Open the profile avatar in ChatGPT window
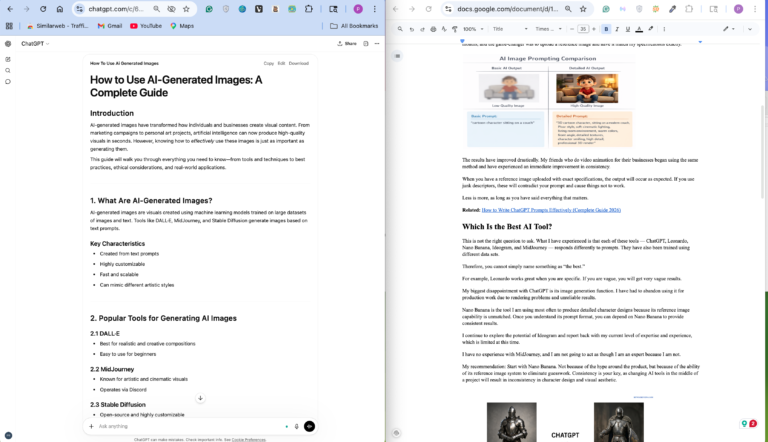 tap(358, 9)
